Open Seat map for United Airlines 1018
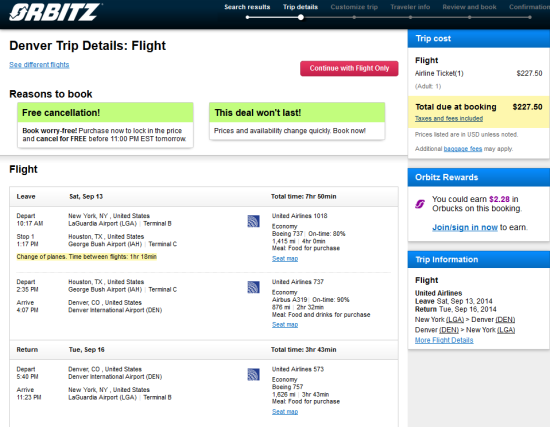The height and width of the screenshot is (427, 550). 285,259
